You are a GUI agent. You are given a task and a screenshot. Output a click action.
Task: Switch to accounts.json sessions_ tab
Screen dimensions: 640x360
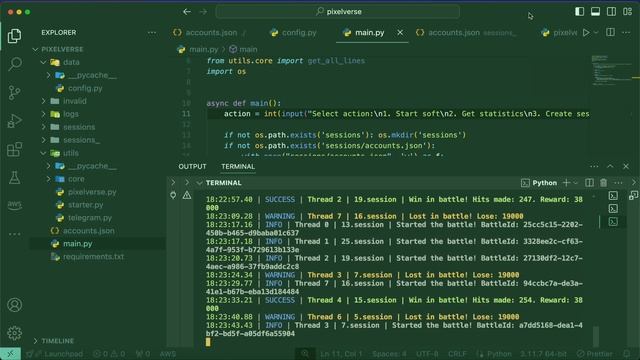[454, 33]
